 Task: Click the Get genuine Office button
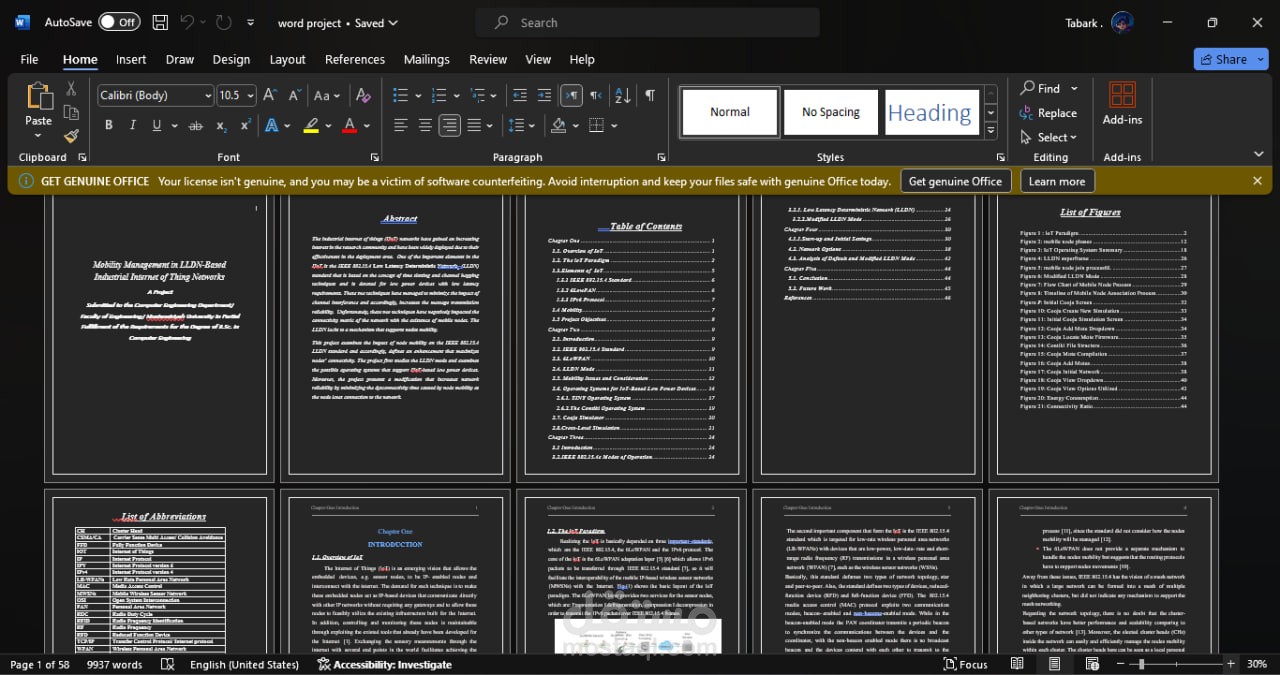(955, 181)
